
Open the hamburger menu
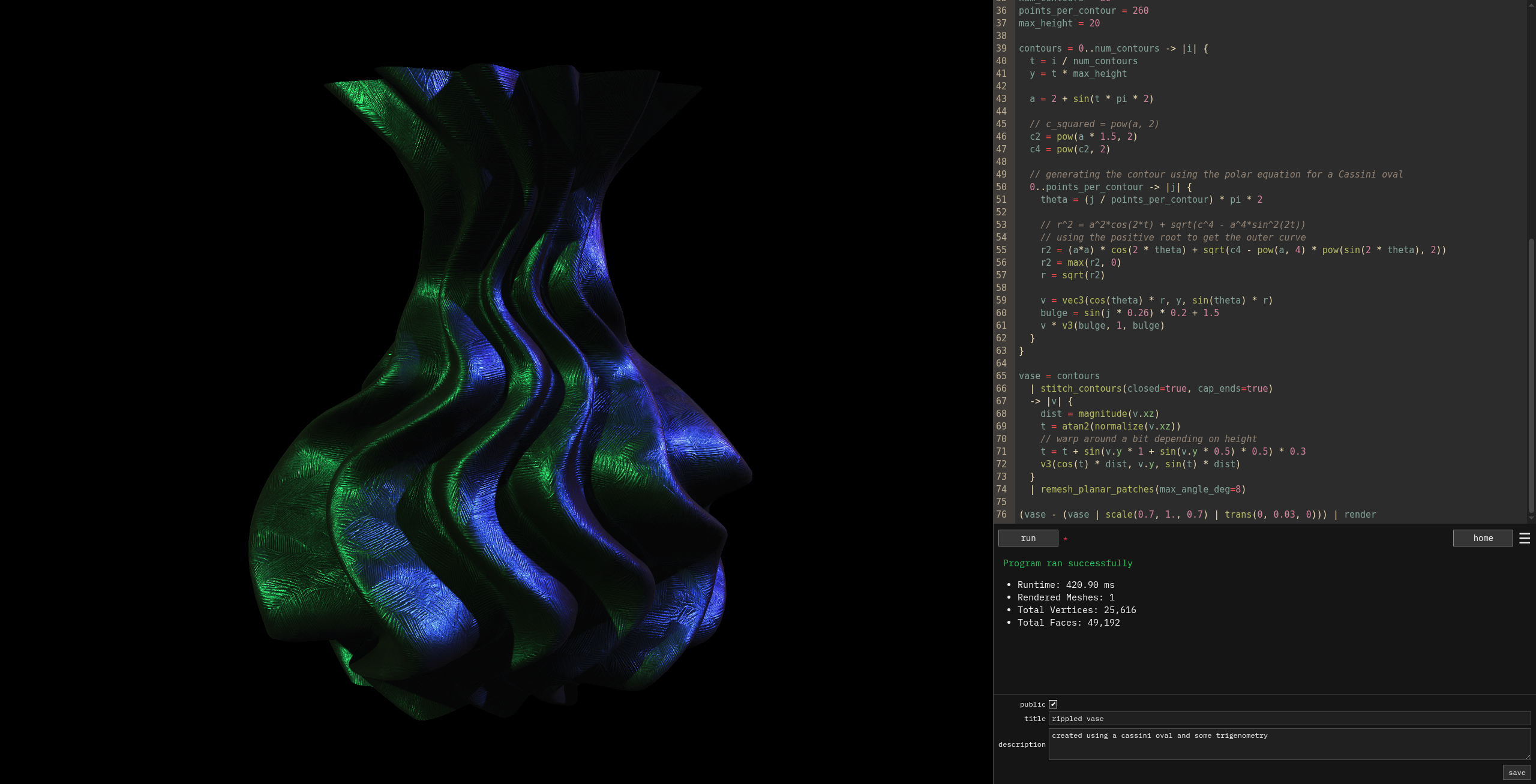[x=1525, y=538]
